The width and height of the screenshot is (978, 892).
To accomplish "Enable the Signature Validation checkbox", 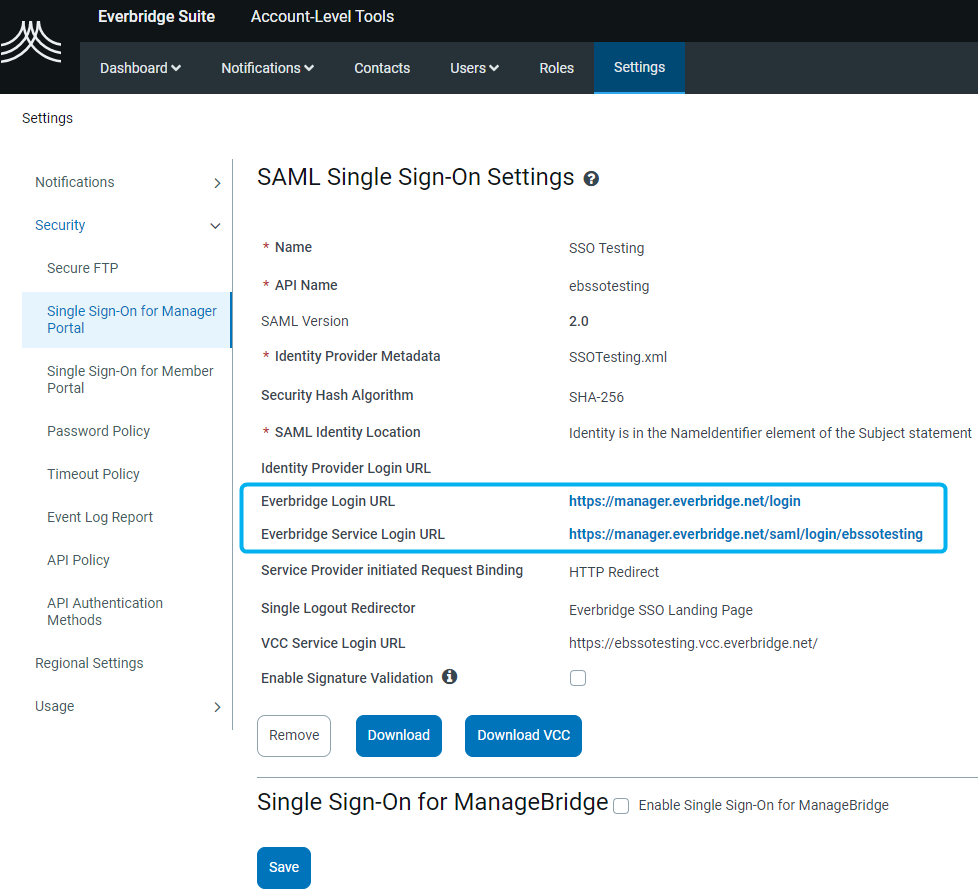I will tap(578, 677).
